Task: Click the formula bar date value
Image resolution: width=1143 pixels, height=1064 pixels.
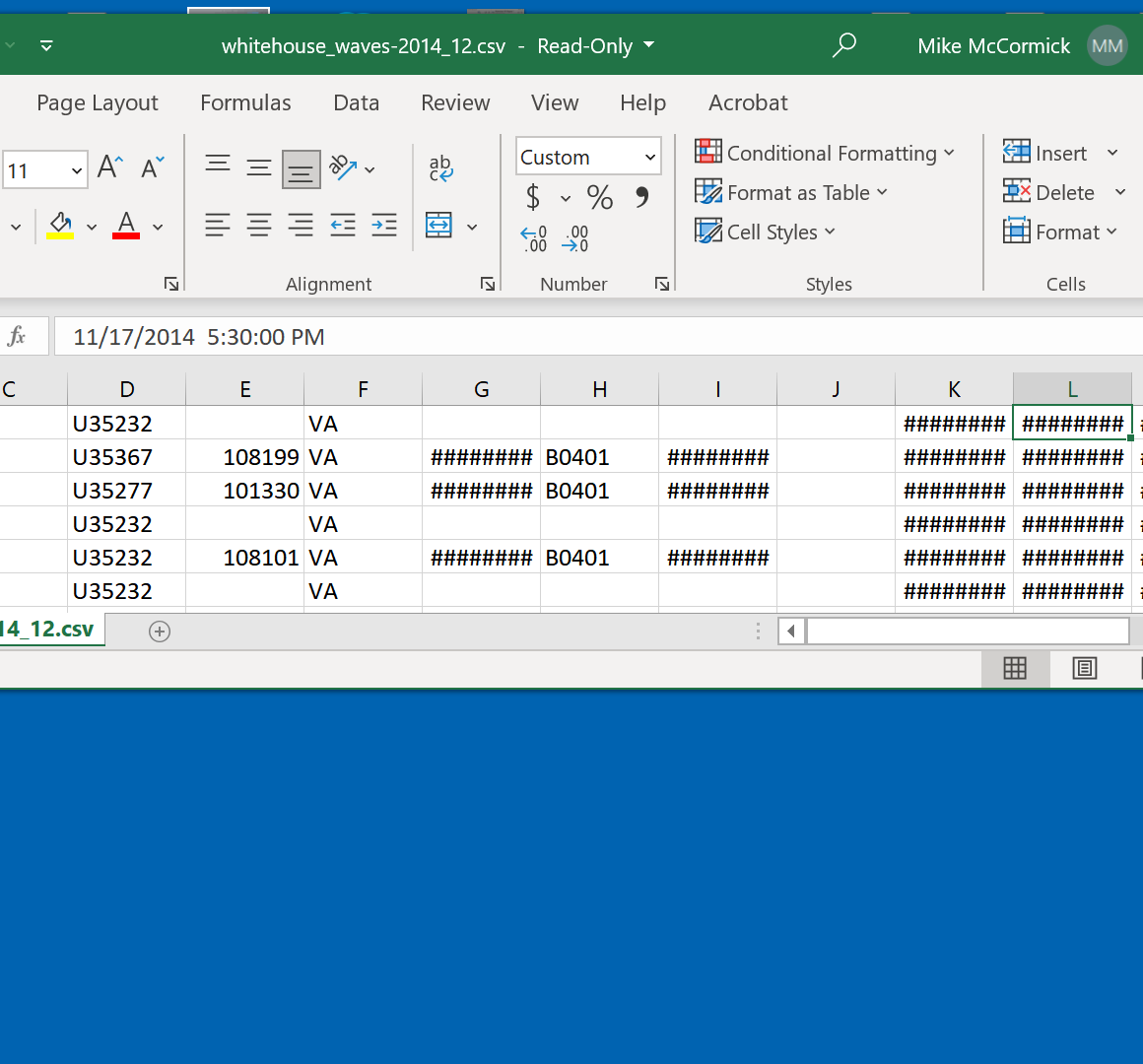Action: click(199, 337)
